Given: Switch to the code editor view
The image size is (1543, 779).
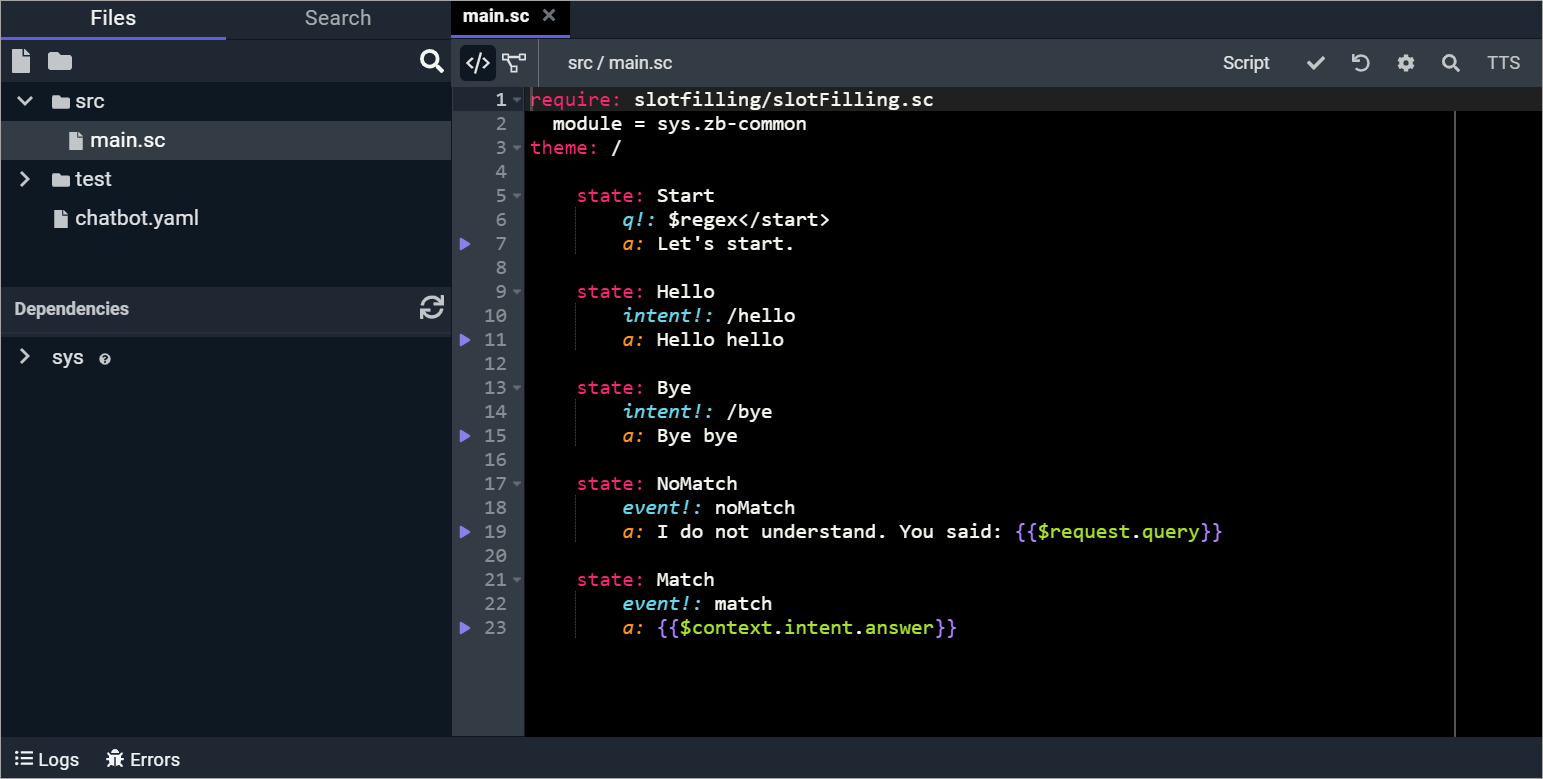Looking at the screenshot, I should point(477,62).
